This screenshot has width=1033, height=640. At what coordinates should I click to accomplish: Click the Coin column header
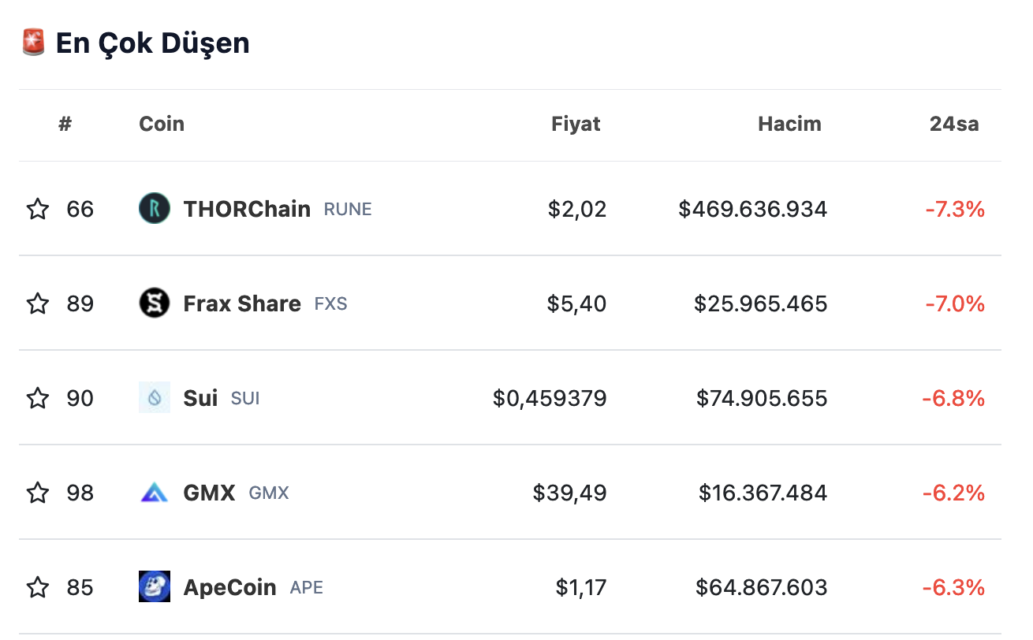(161, 124)
